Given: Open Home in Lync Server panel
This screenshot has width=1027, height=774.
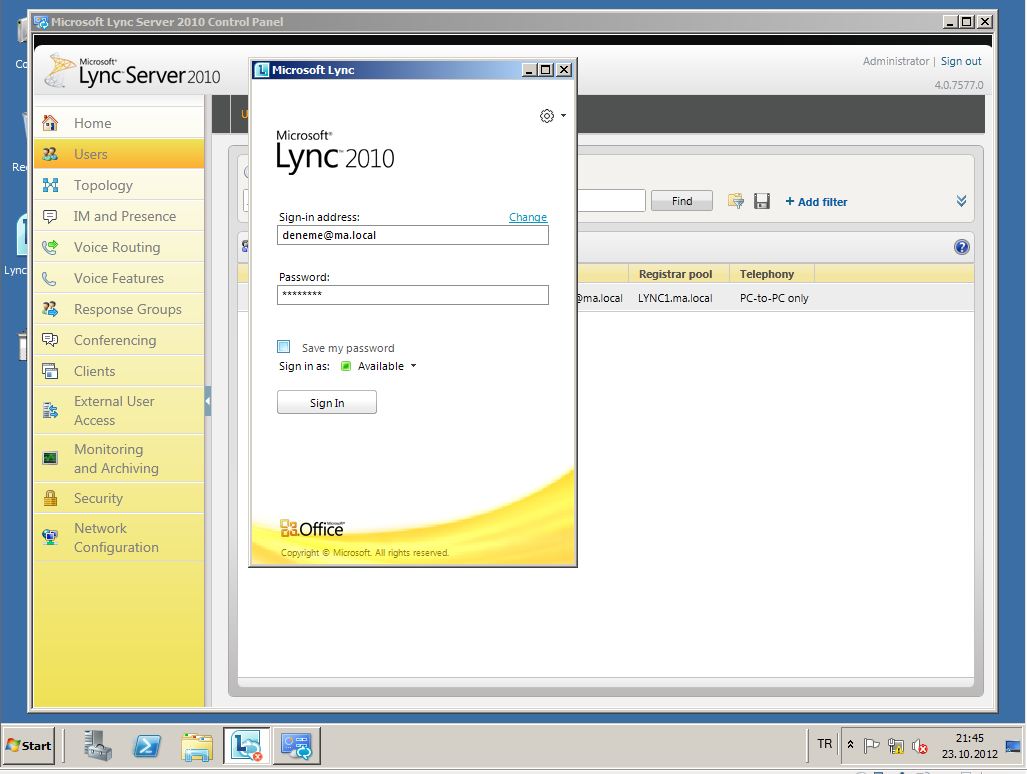Looking at the screenshot, I should coord(119,123).
